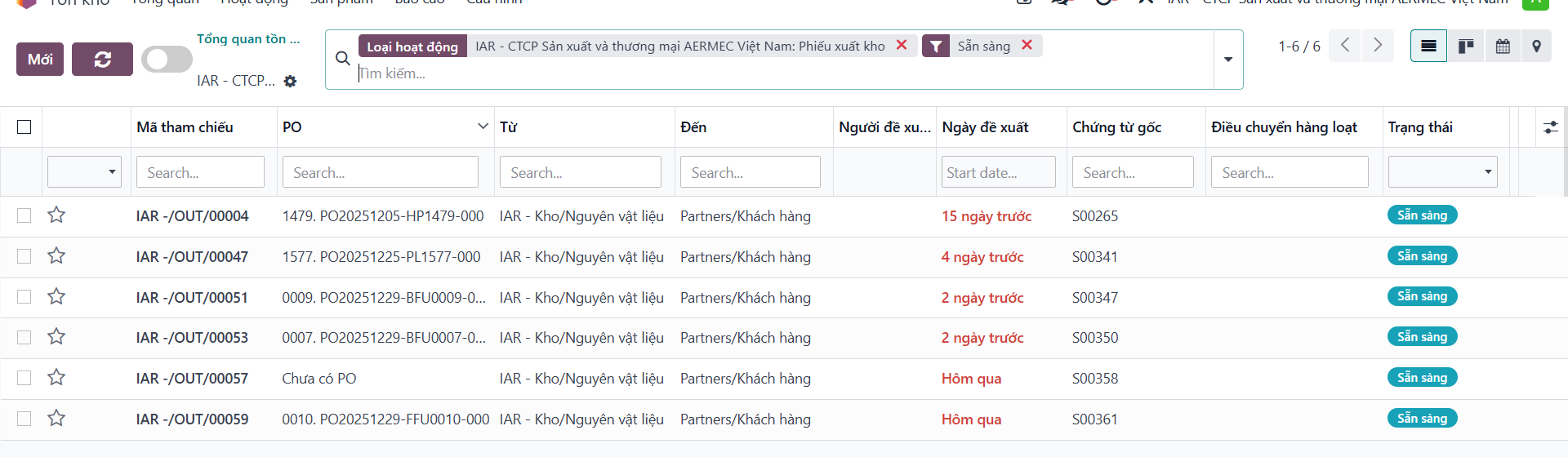Star the IAR -/OUT/00004 record
Image resolution: width=1568 pixels, height=457 pixels.
(x=56, y=215)
